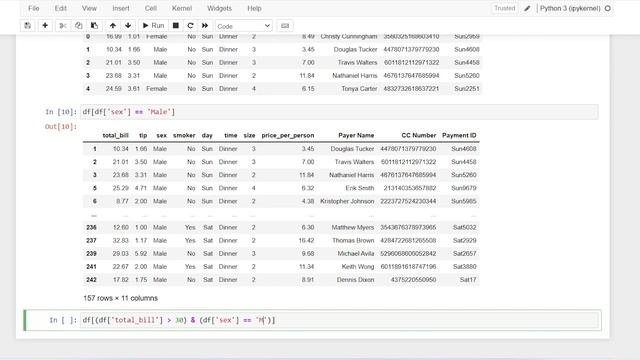
Task: Open the File menu
Action: coord(34,8)
